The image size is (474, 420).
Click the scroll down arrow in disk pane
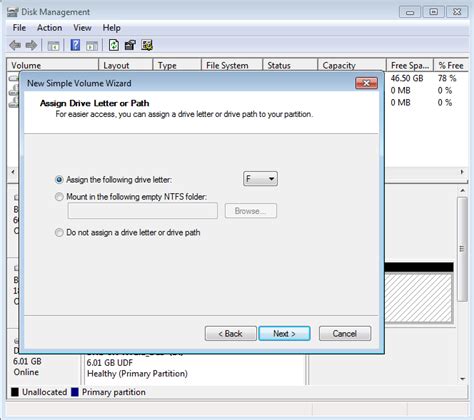pyautogui.click(x=462, y=379)
